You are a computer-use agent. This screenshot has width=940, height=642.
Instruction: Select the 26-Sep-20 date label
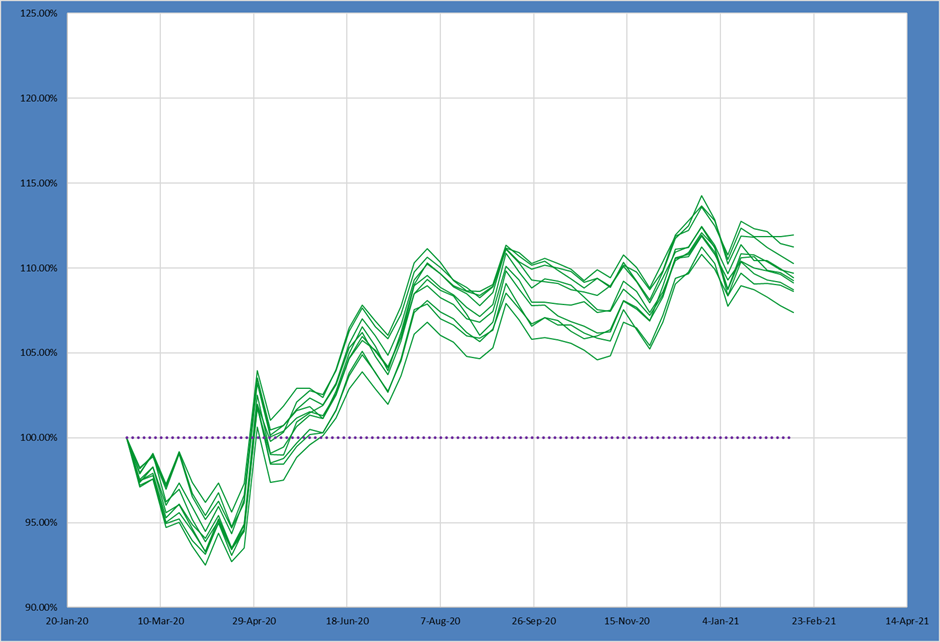pos(534,621)
